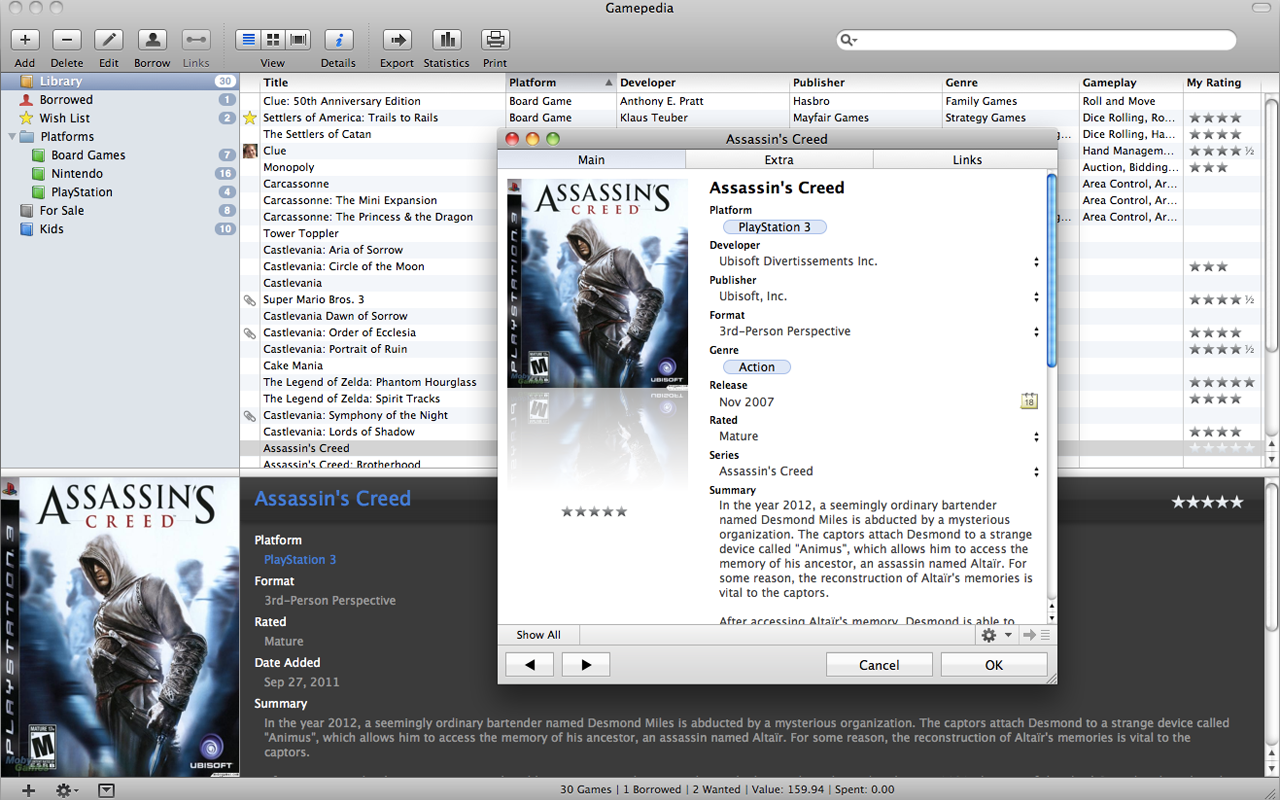Select the Nintendo platform list
Viewport: 1280px width, 800px height.
pyautogui.click(x=120, y=174)
